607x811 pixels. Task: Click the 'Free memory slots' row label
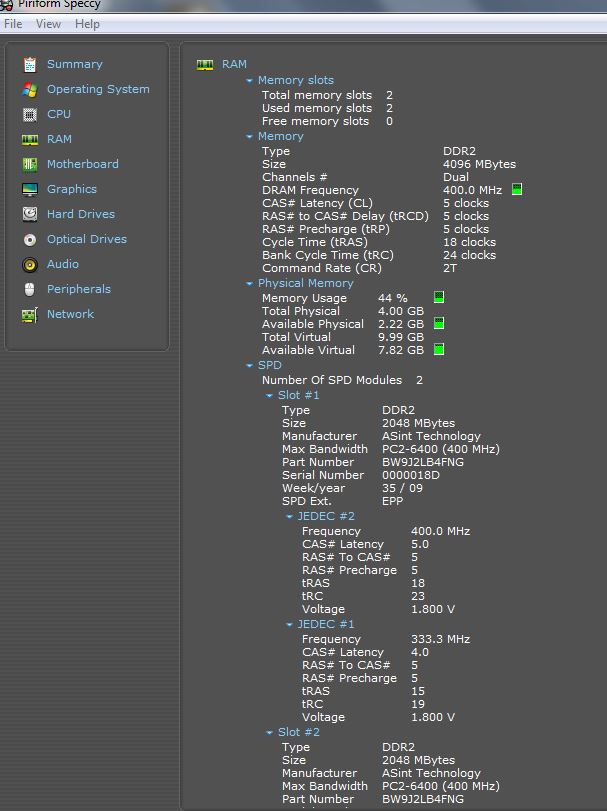[315, 121]
